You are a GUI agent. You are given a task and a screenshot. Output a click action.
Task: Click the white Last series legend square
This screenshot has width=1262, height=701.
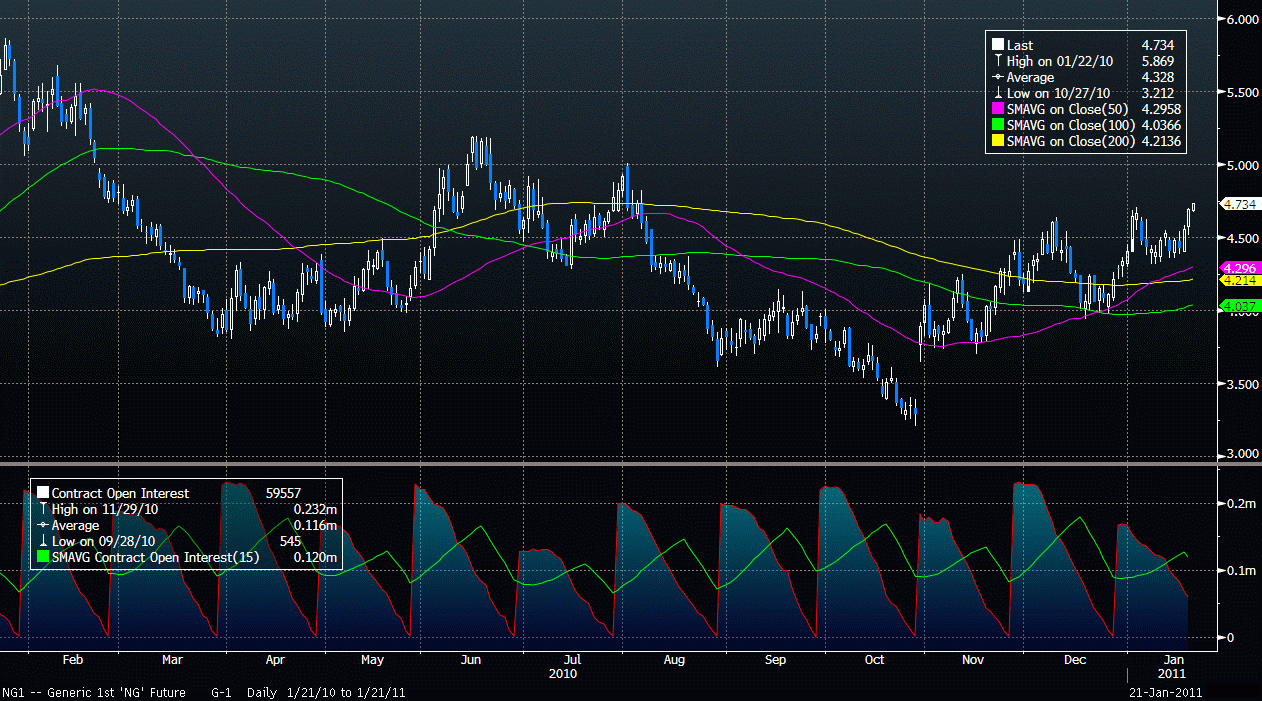pyautogui.click(x=997, y=45)
